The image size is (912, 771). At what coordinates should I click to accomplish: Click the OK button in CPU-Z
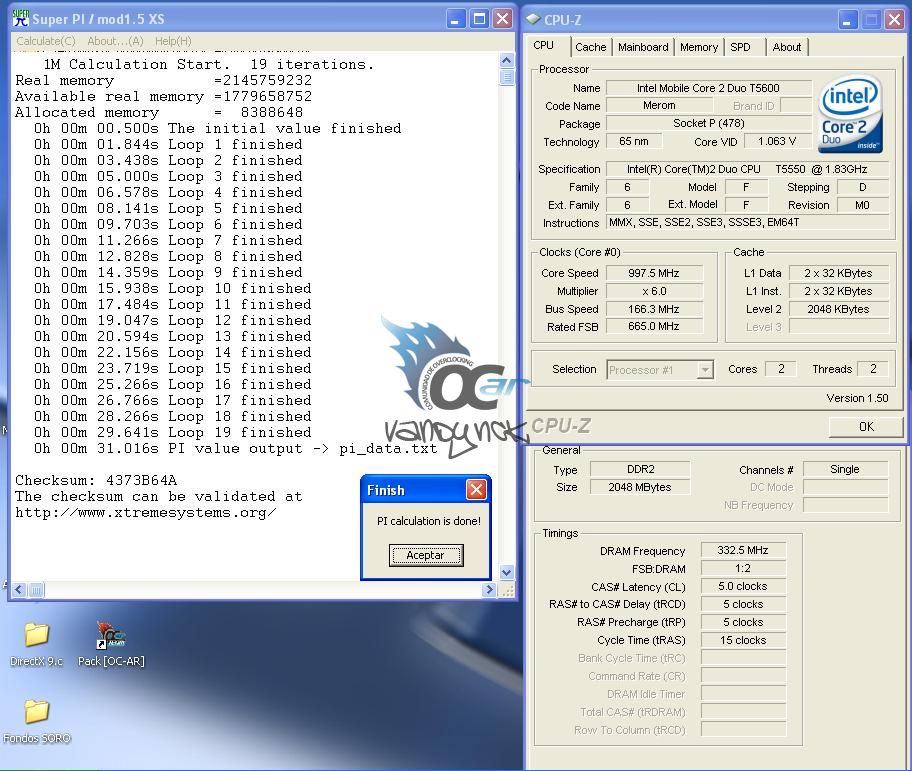[866, 427]
